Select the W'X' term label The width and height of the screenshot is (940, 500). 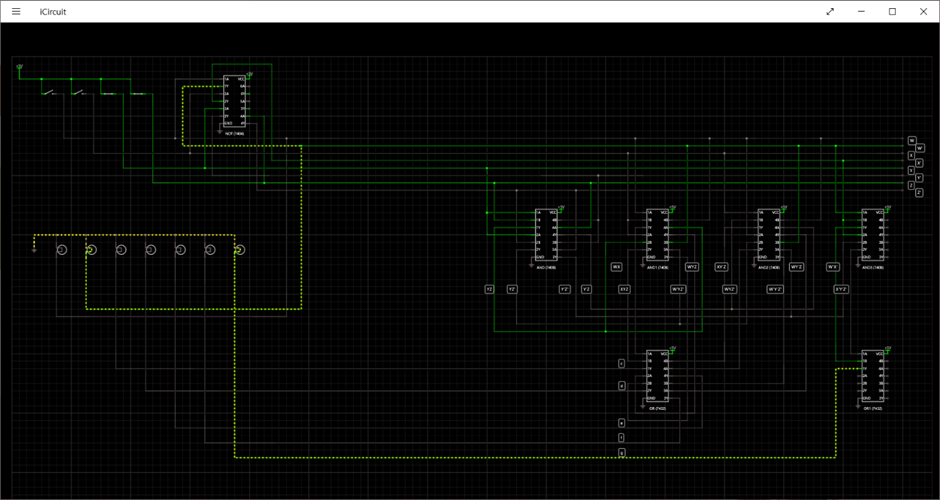833,267
